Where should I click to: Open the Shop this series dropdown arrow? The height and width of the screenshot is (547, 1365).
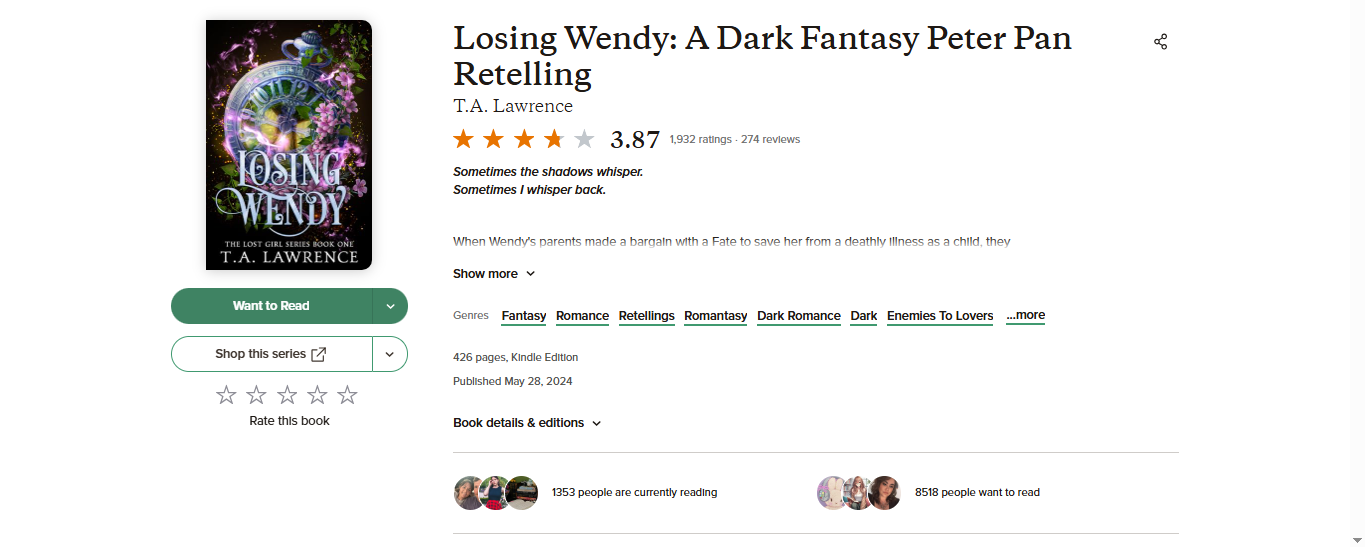(x=390, y=354)
